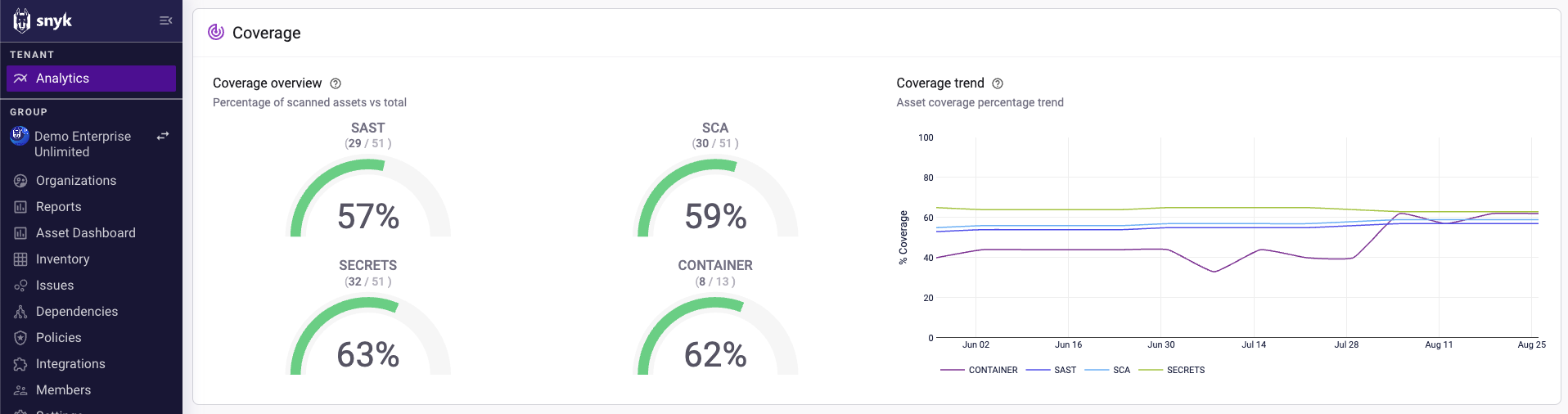1568x414 pixels.
Task: Open the Policies page
Action: [x=58, y=338]
